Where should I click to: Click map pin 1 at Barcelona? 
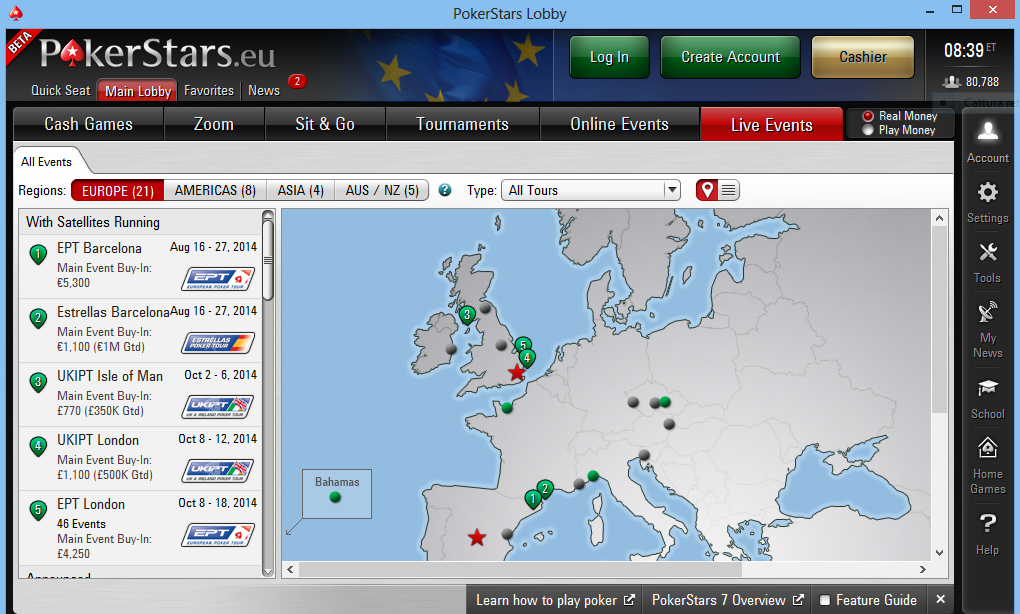coord(533,500)
